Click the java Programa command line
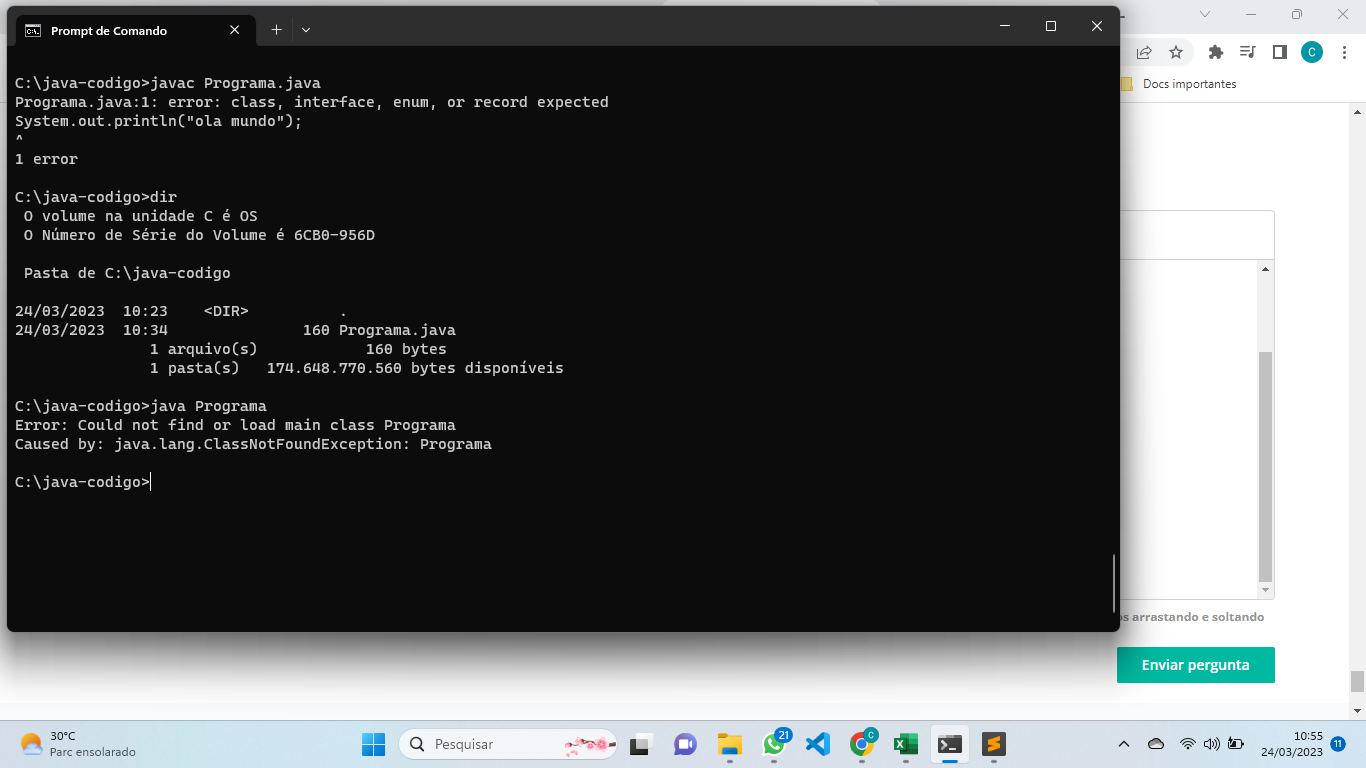The image size is (1366, 768). coord(141,406)
